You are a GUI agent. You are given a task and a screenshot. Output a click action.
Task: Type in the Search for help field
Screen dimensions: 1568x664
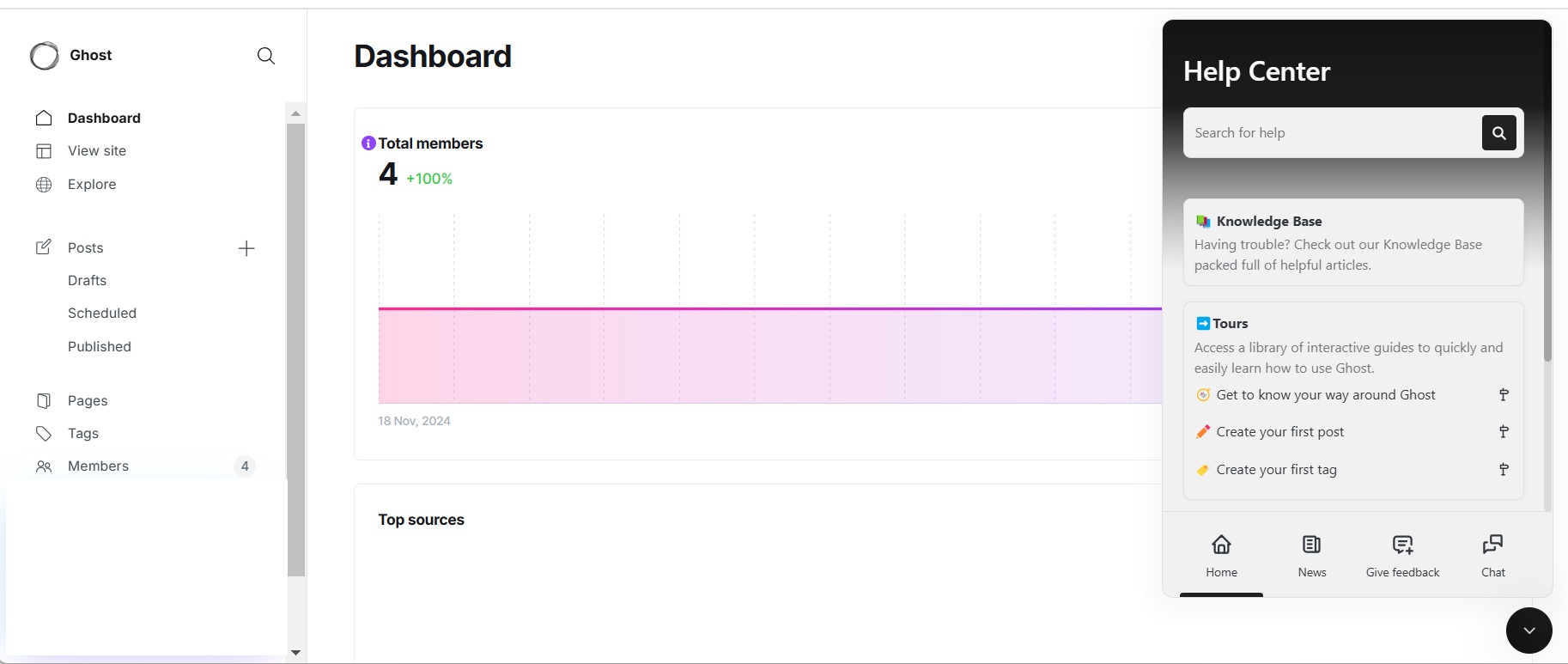point(1331,133)
